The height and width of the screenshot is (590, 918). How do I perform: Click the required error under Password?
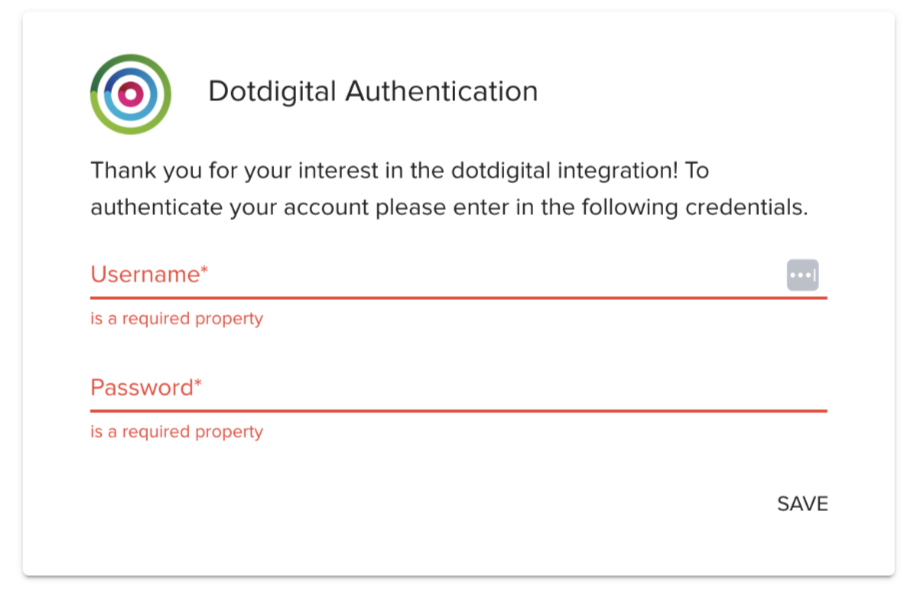click(x=177, y=432)
